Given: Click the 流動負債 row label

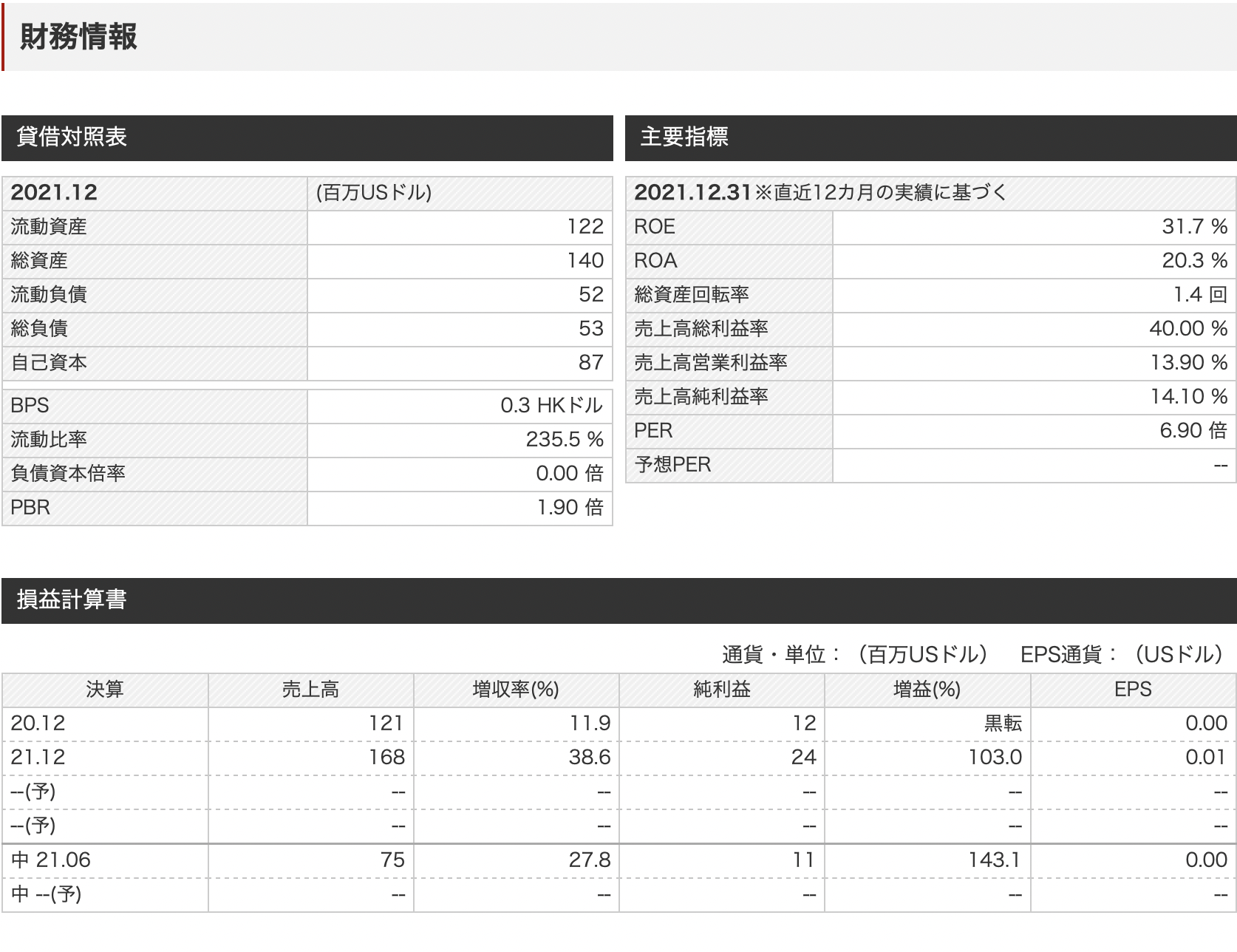Looking at the screenshot, I should [154, 295].
